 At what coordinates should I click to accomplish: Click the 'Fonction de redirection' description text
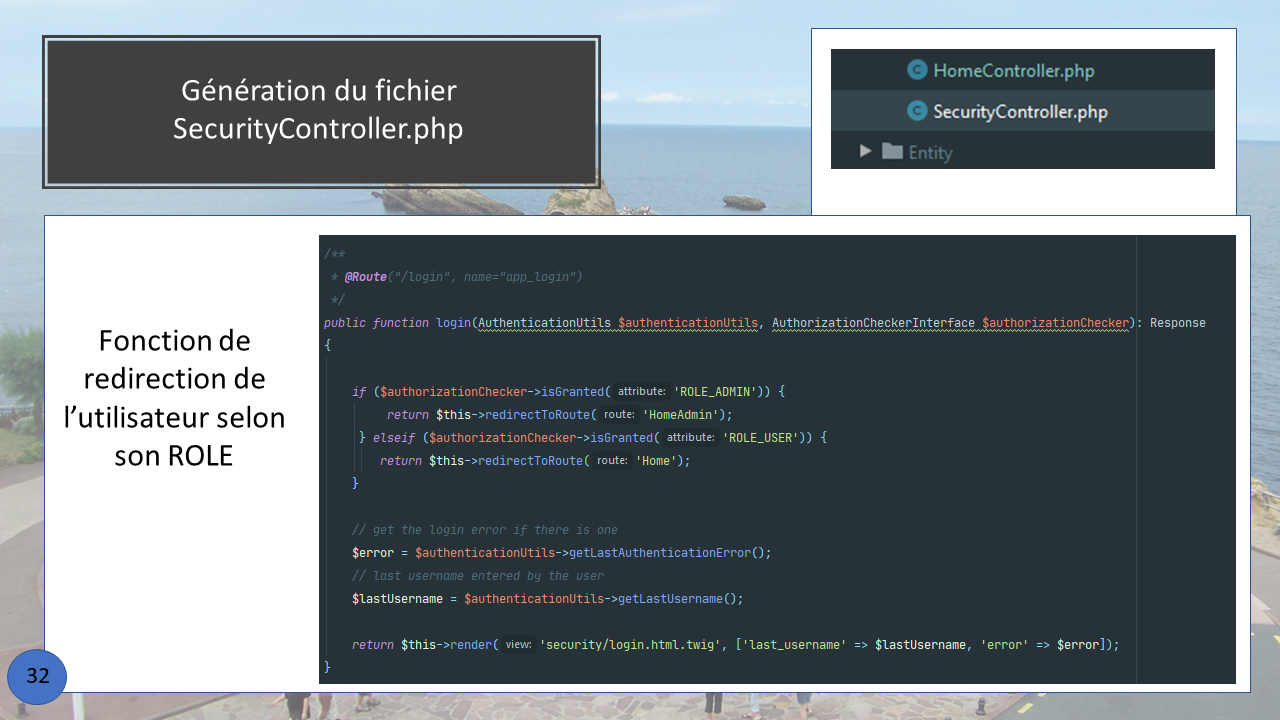[174, 398]
